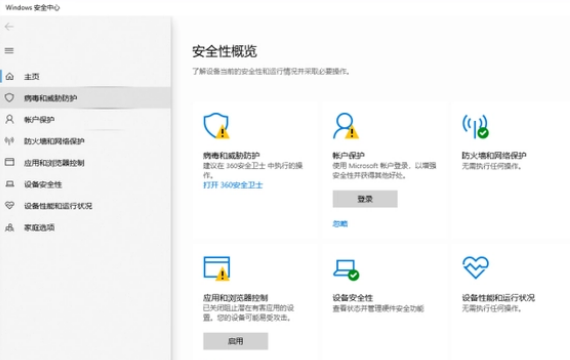Click the window icon beside 应用和浏览器控制 in sidebar
570x360 pixels.
(9, 162)
